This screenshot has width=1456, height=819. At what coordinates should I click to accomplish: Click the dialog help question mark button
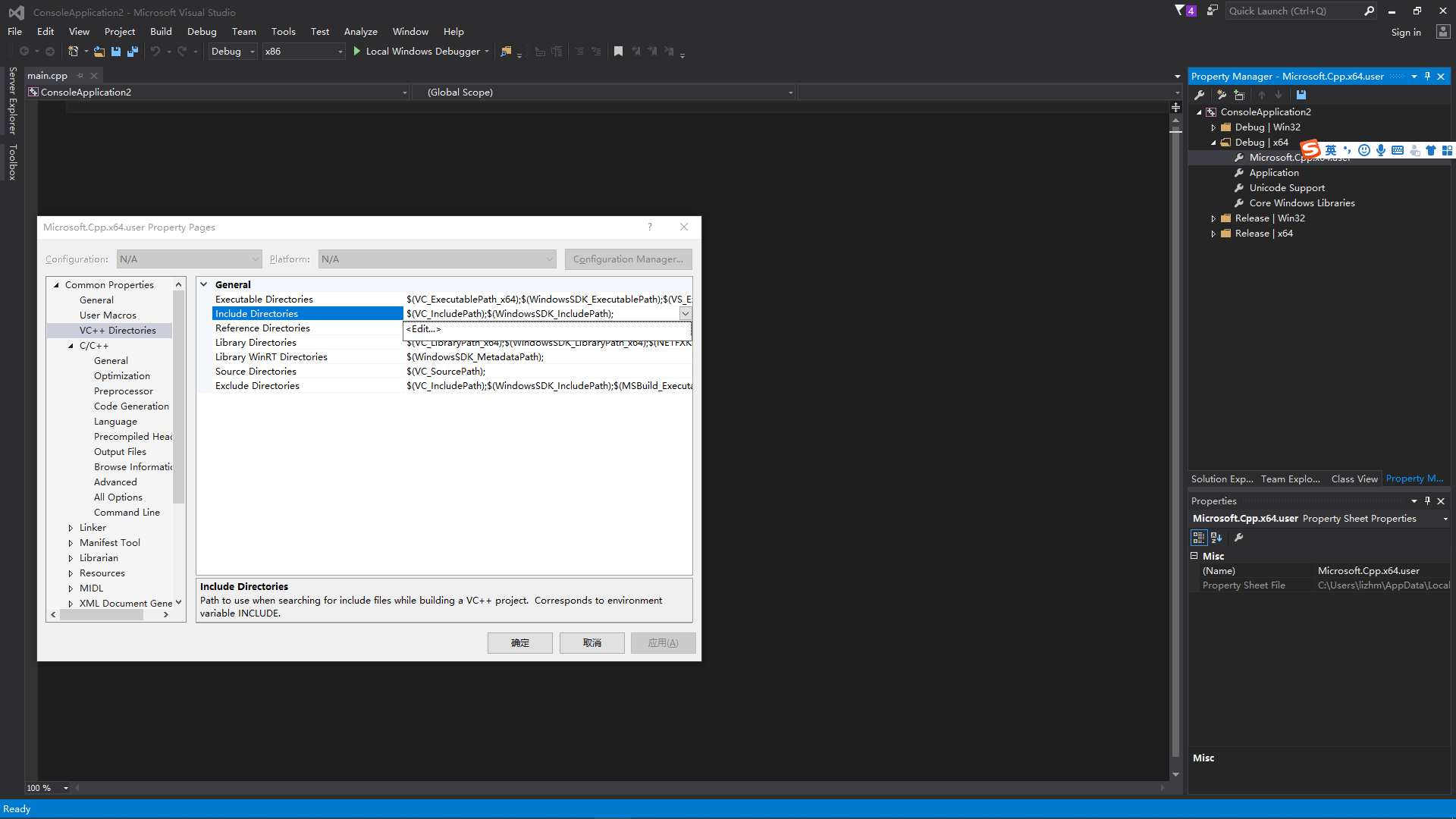[x=650, y=227]
